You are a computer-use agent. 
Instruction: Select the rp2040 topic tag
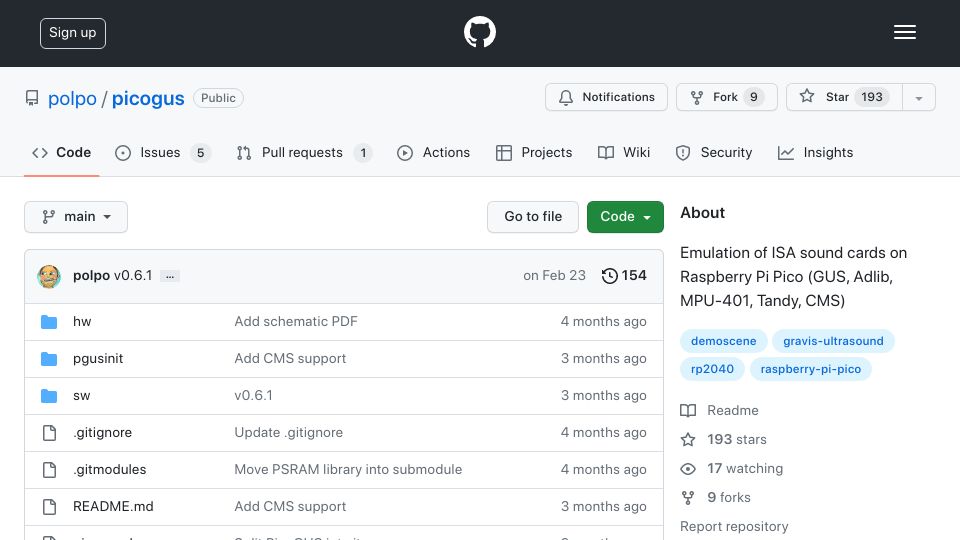click(x=712, y=369)
